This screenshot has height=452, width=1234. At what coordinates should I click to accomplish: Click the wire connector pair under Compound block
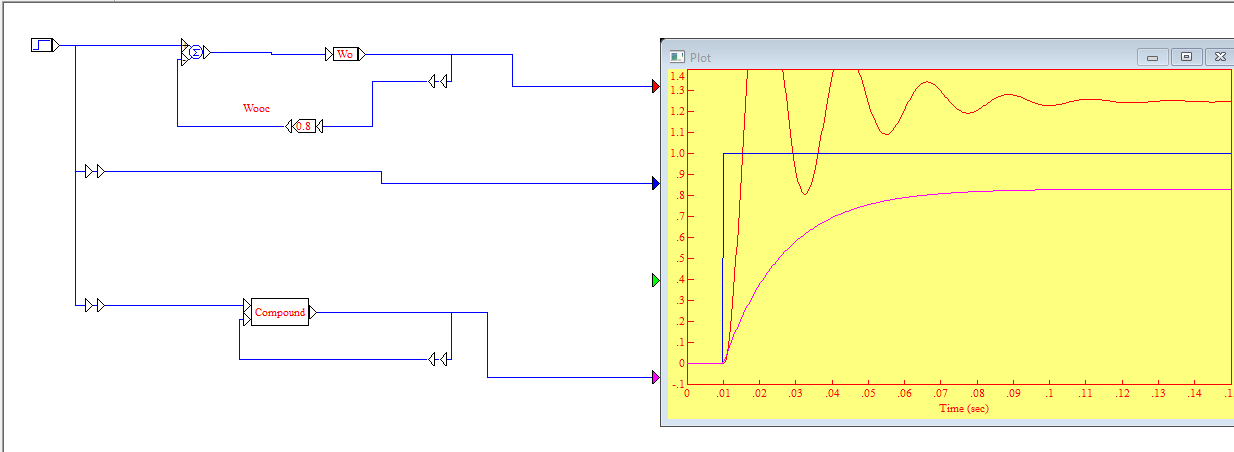point(437,359)
